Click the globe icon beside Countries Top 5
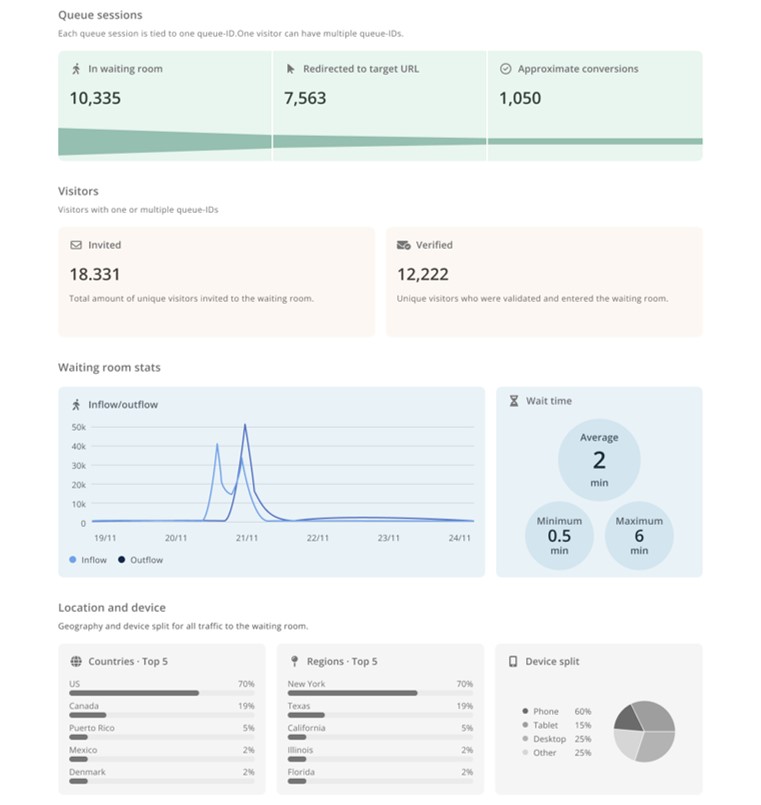761x805 pixels. pyautogui.click(x=76, y=662)
